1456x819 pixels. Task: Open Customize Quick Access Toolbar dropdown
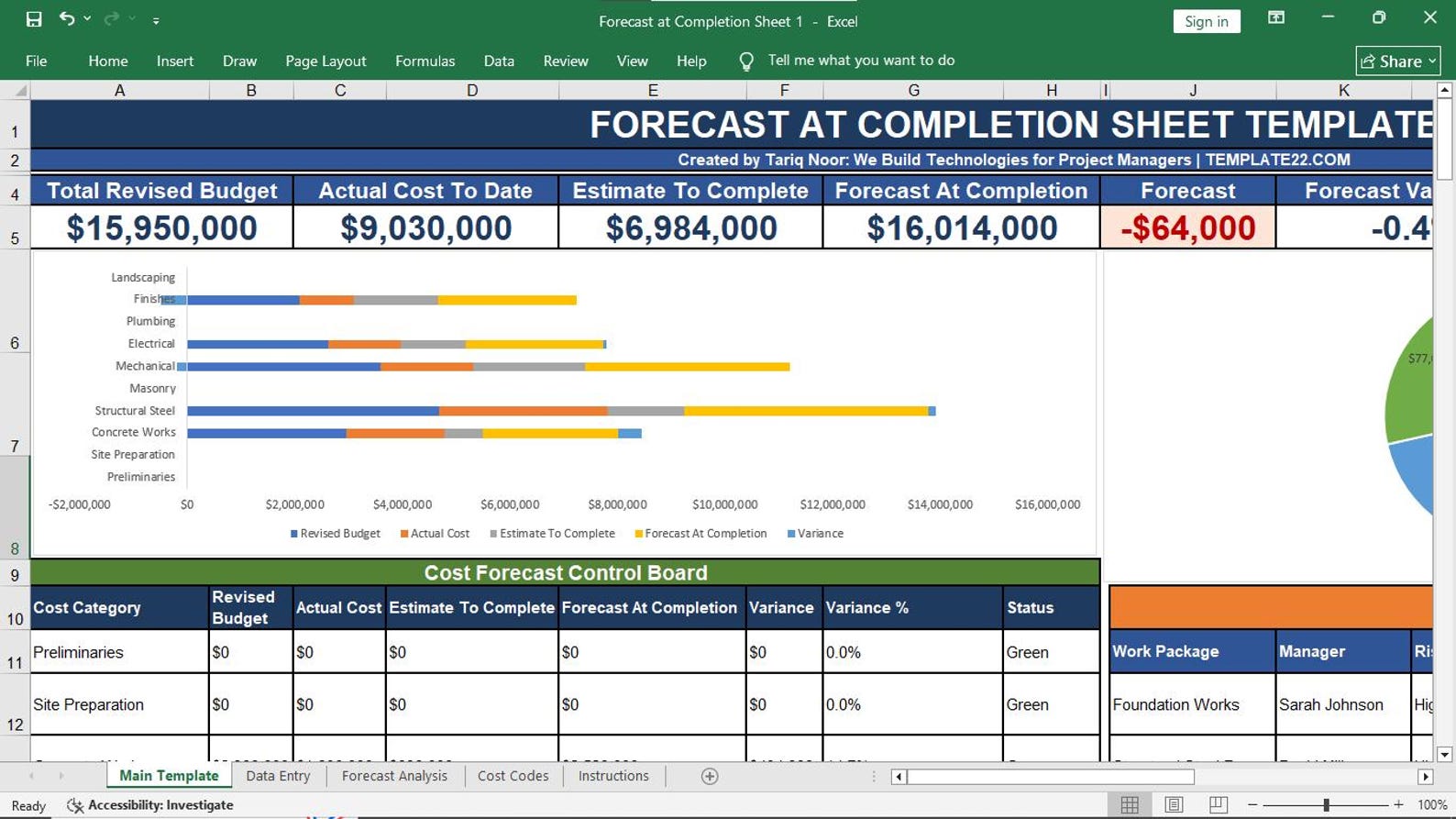156,20
